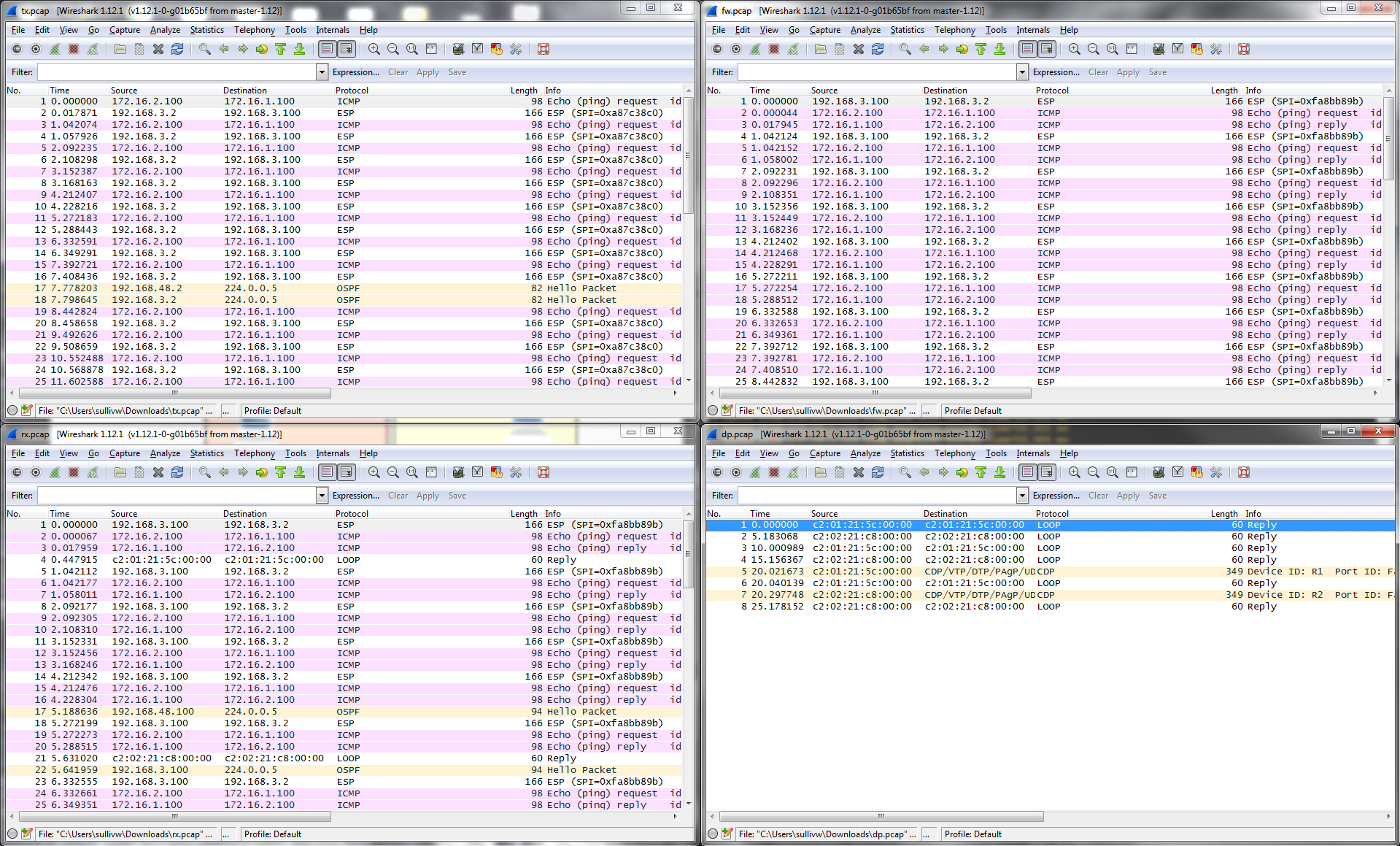Open preferences wrench icon in fw.pcap window
Viewport: 1400px width, 846px height.
[1216, 49]
